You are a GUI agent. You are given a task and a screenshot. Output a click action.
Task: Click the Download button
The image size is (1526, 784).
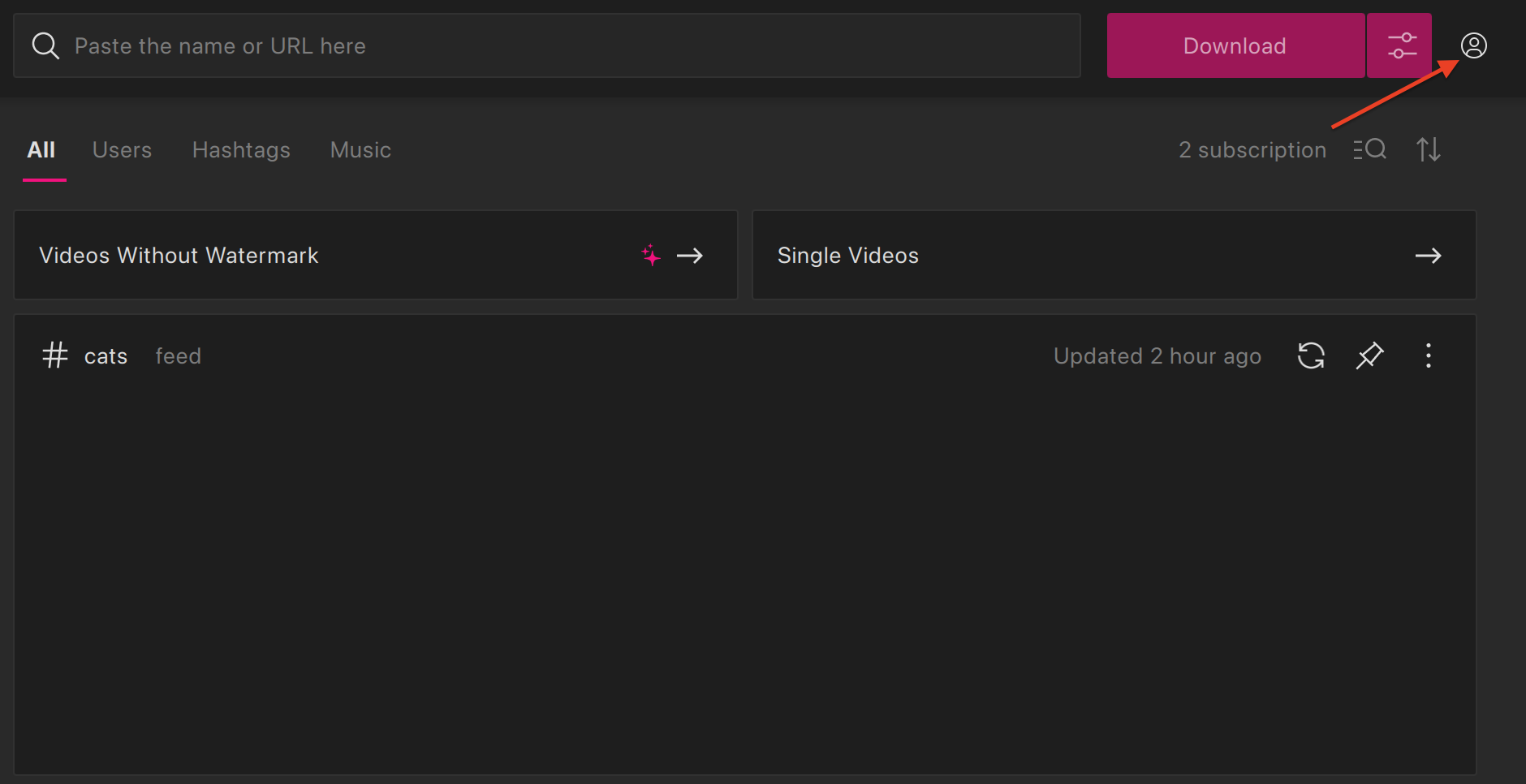[x=1235, y=45]
